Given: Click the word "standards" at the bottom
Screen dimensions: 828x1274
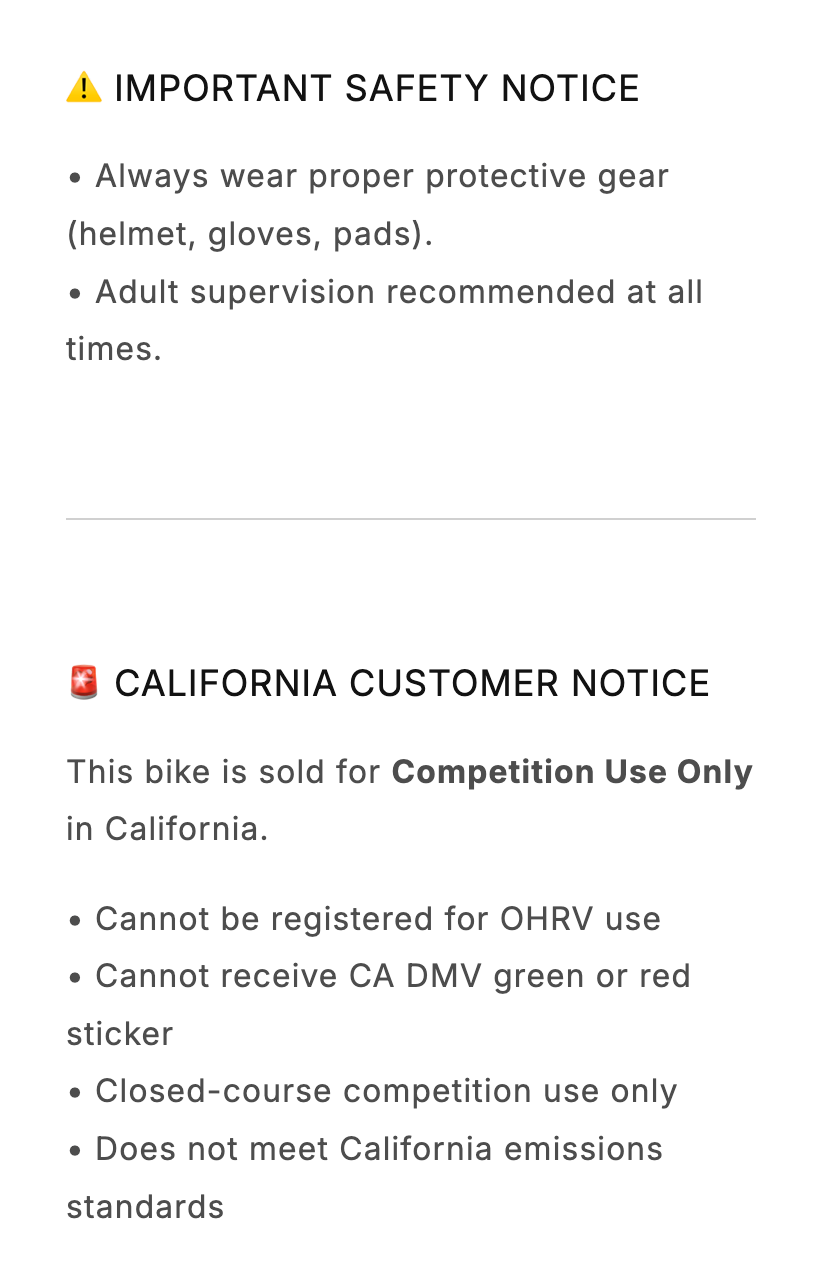Looking at the screenshot, I should pos(145,1206).
